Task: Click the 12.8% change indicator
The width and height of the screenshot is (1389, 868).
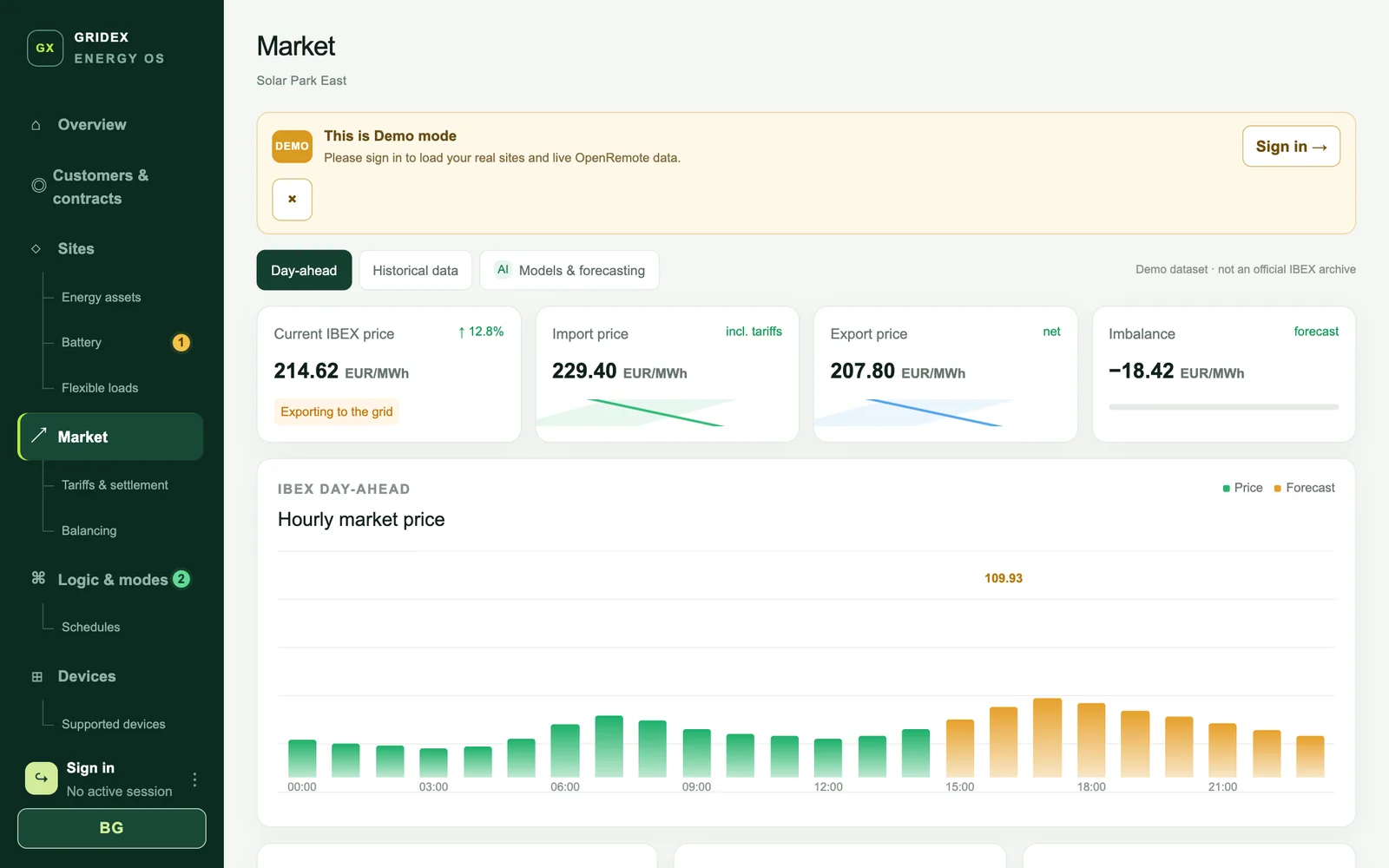Action: tap(480, 332)
